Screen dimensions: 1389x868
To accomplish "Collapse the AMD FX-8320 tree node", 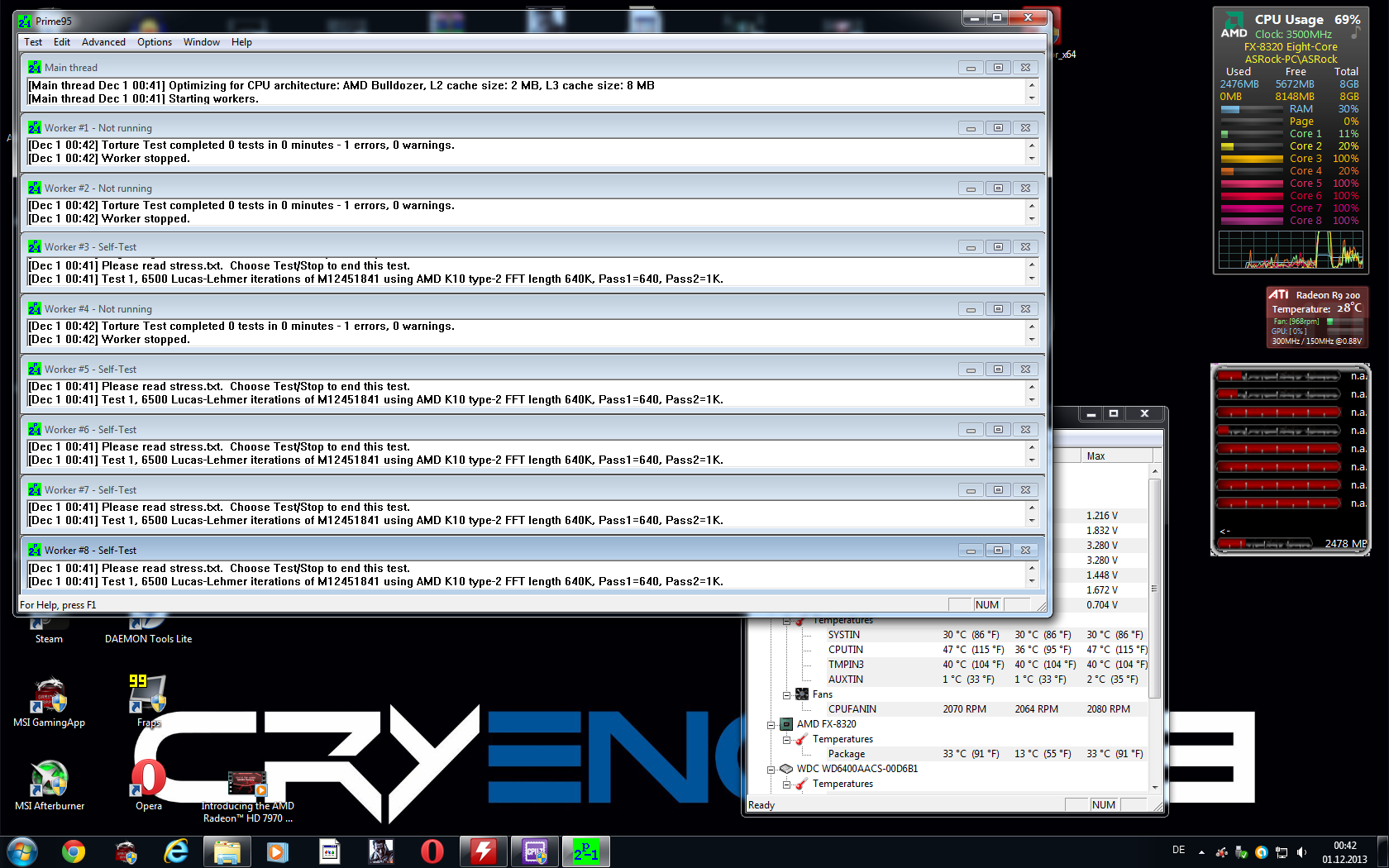I will tap(771, 725).
